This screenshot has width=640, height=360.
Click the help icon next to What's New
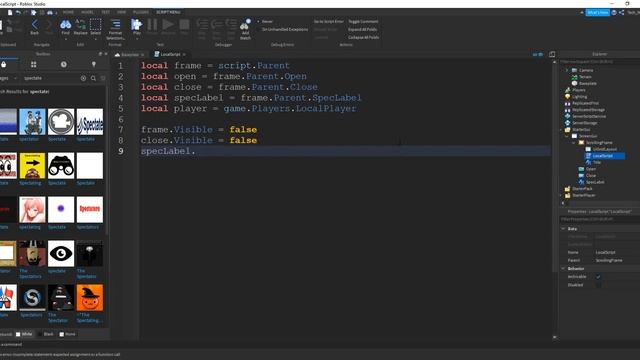tap(614, 13)
